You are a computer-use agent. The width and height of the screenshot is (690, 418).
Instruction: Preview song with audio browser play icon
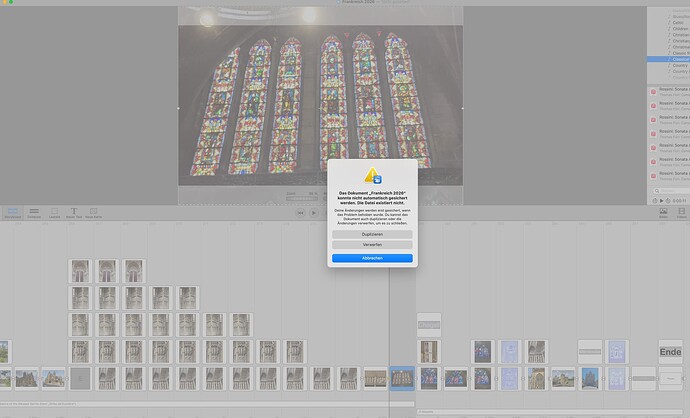(x=661, y=201)
